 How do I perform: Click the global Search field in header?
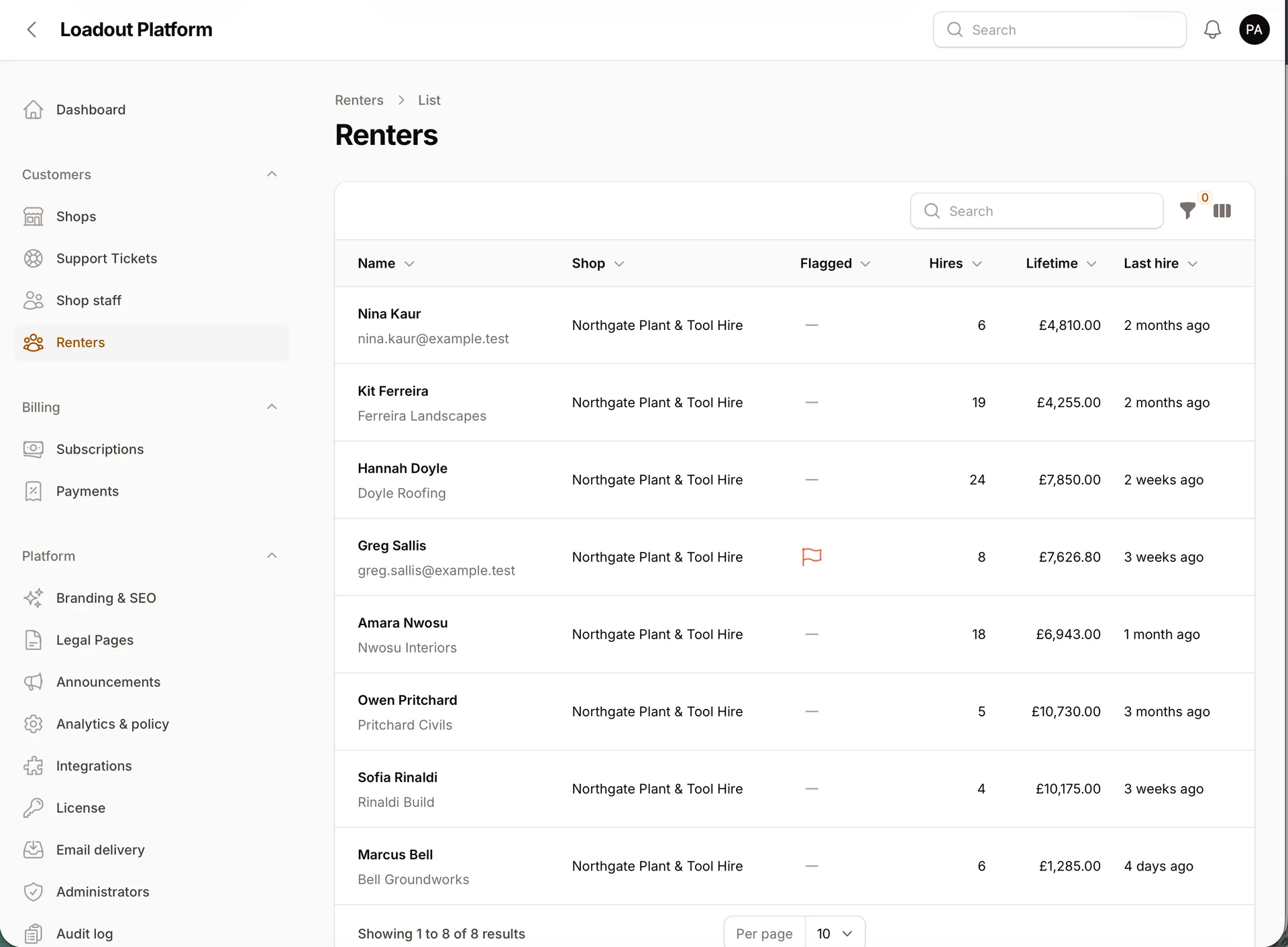1059,30
